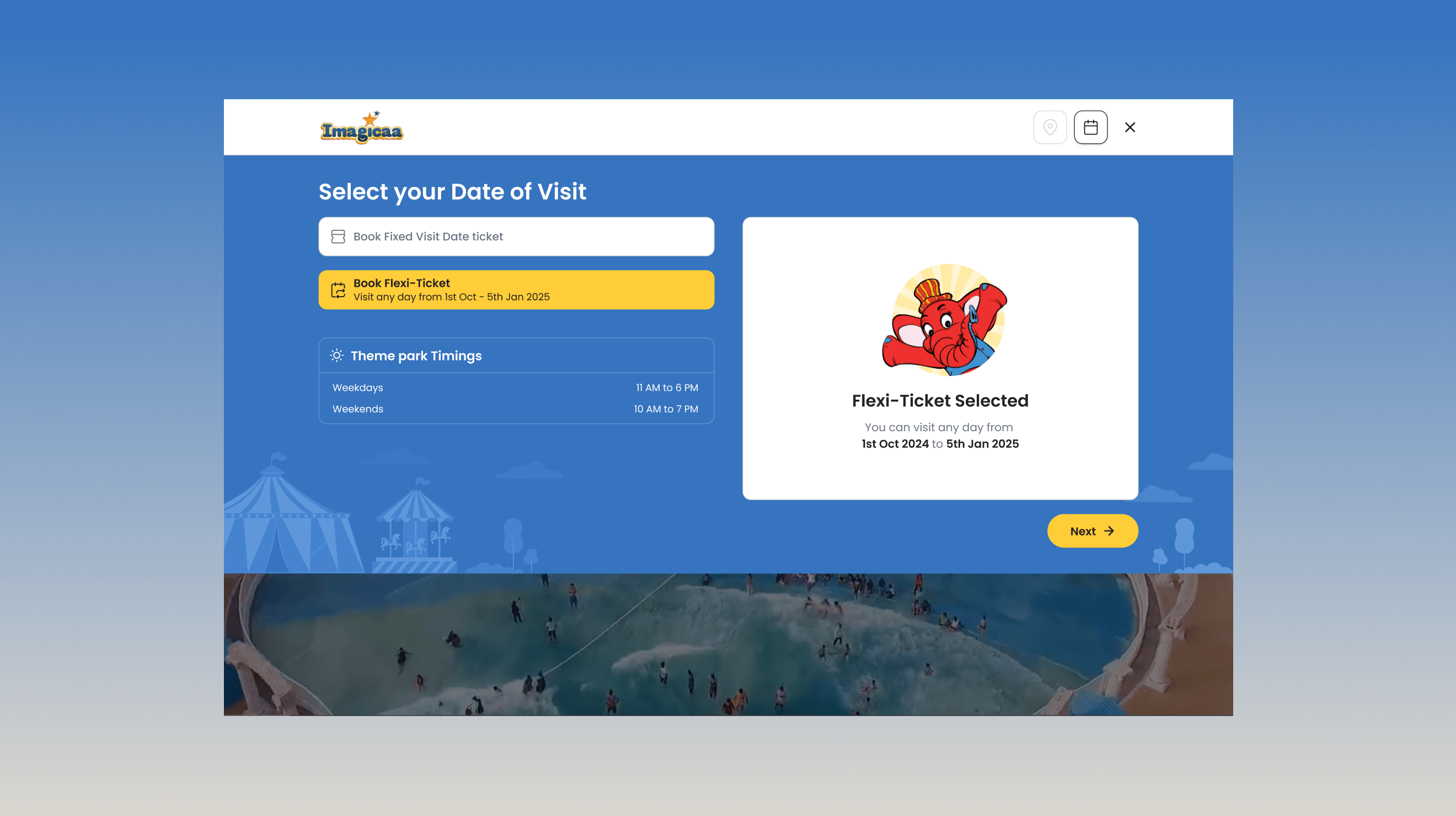Click Theme park Timings header
The image size is (1456, 816).
(516, 356)
